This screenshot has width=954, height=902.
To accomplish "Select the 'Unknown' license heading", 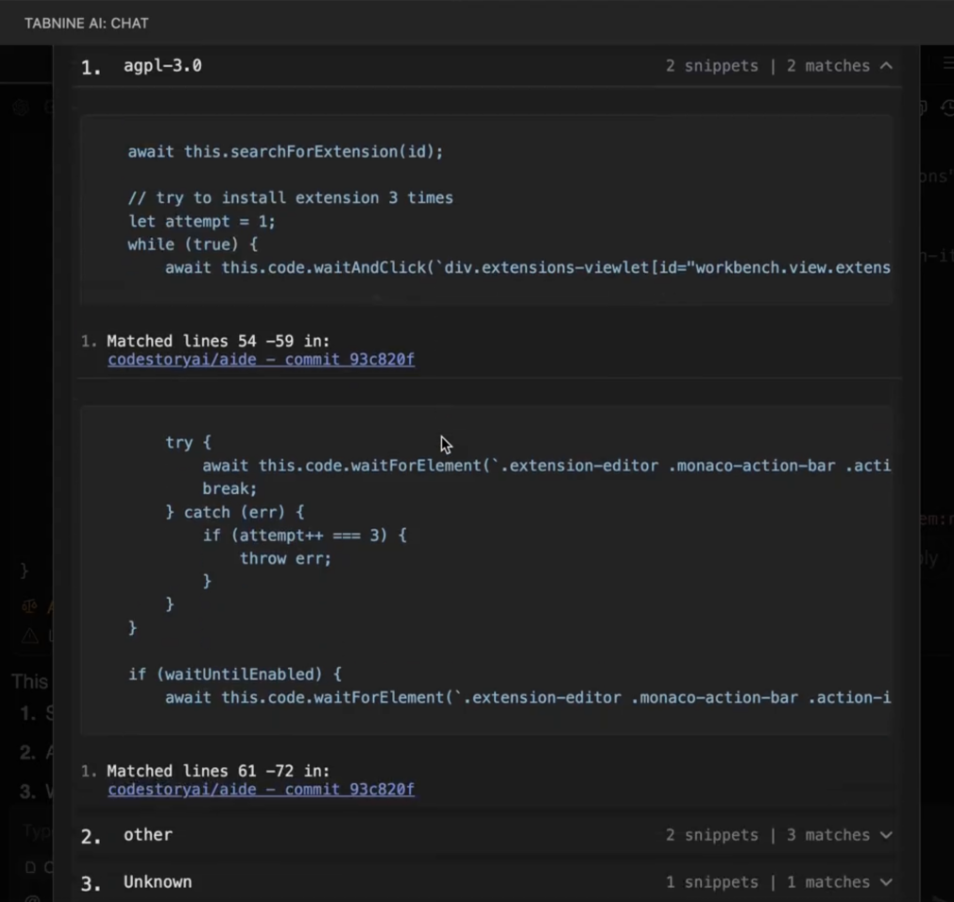I will click(x=157, y=882).
